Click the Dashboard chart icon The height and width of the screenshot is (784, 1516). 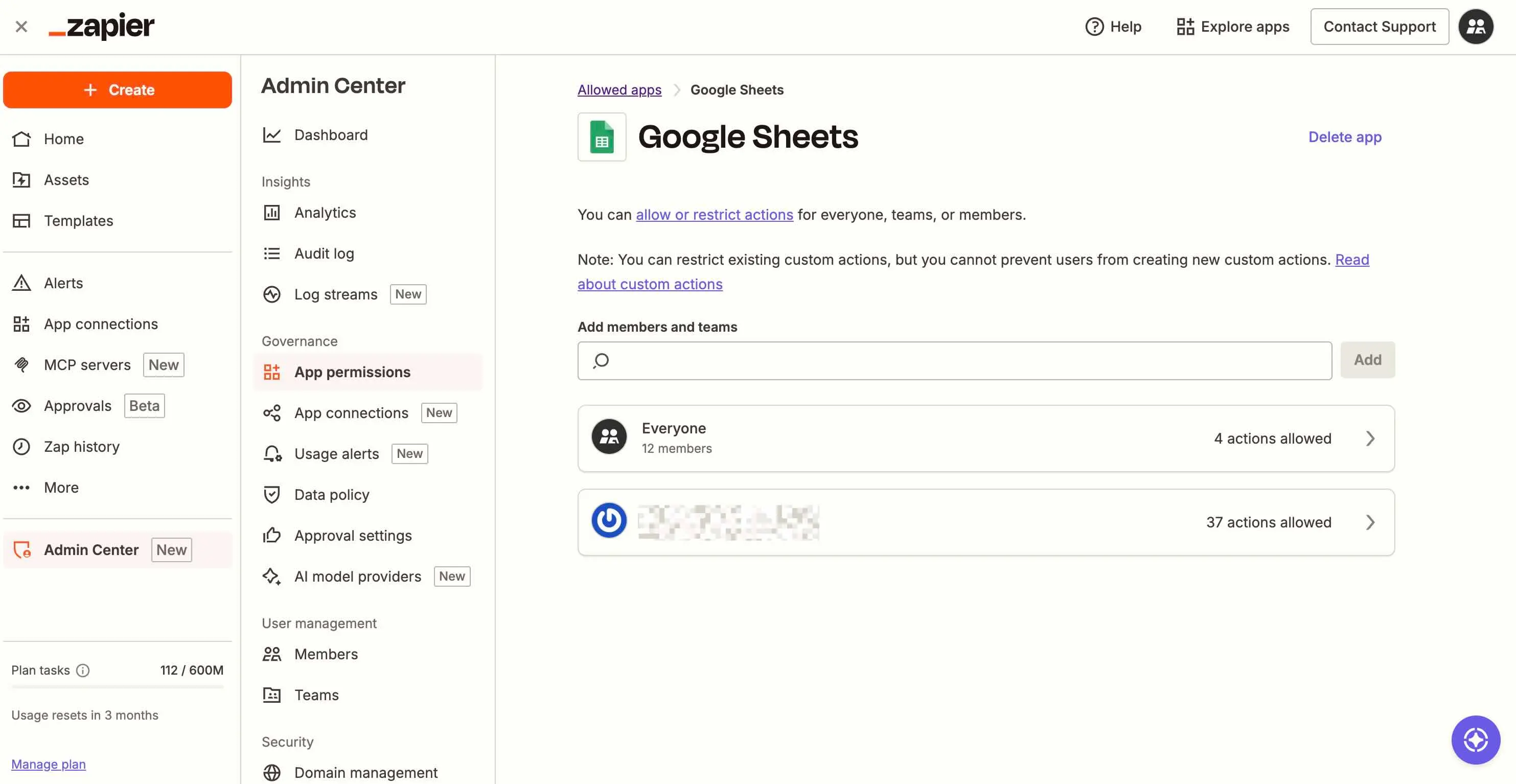pos(271,135)
